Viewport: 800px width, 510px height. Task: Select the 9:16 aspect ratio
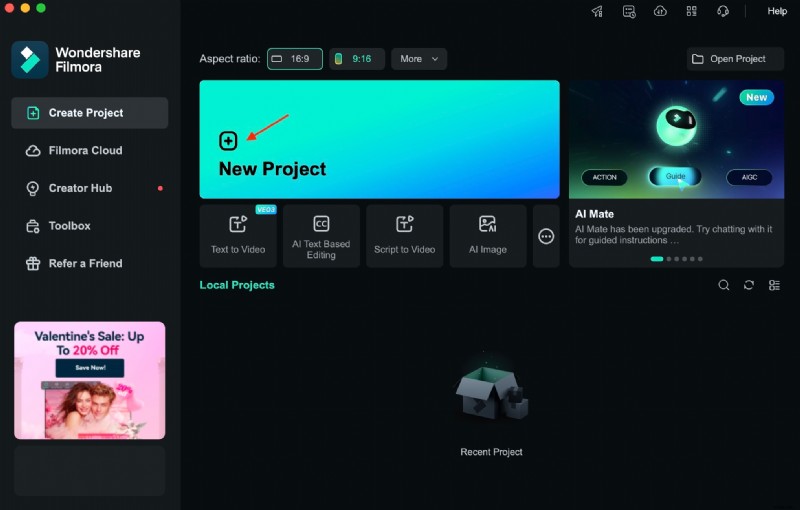click(x=356, y=59)
